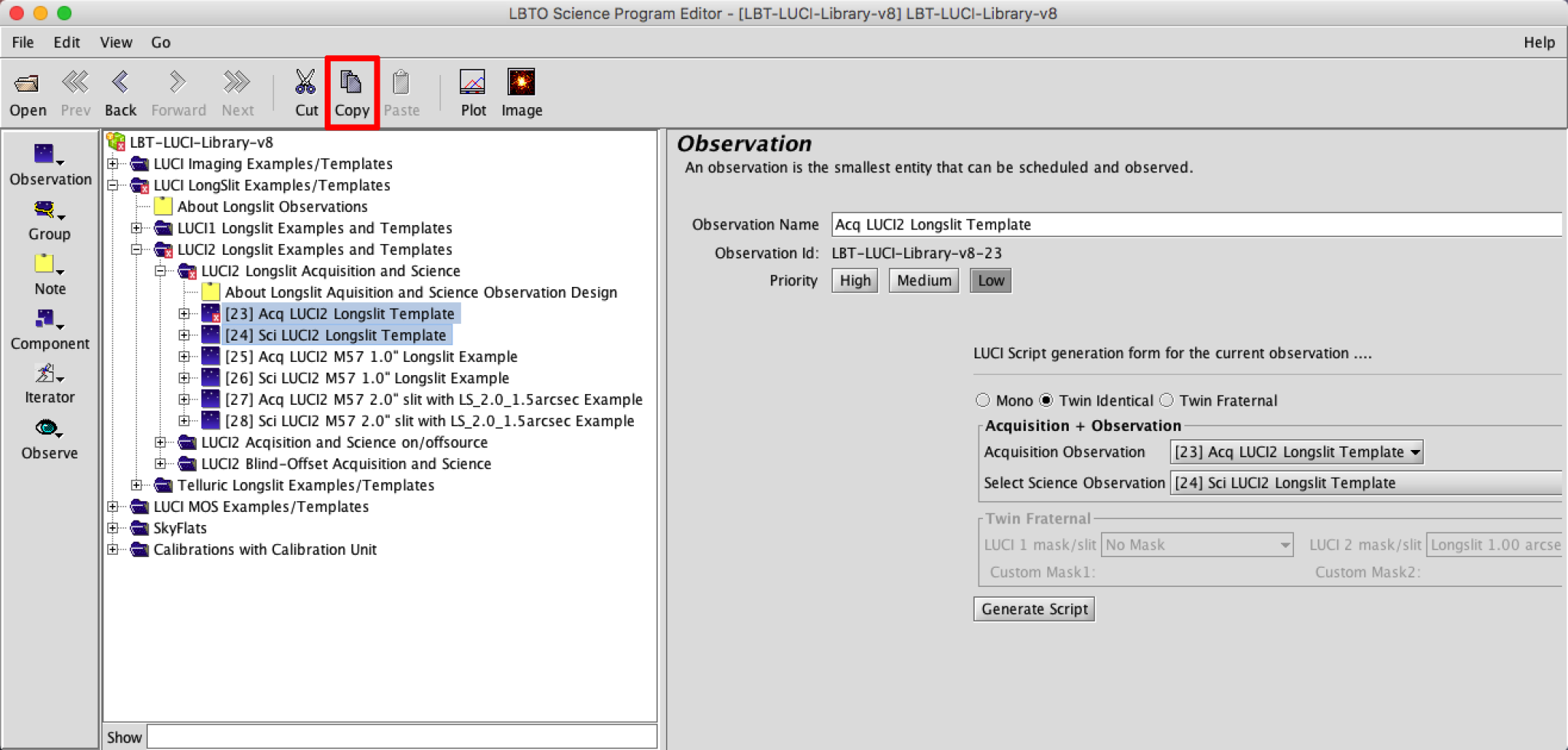This screenshot has width=1568, height=750.
Task: Set priority to Low
Action: 991,281
